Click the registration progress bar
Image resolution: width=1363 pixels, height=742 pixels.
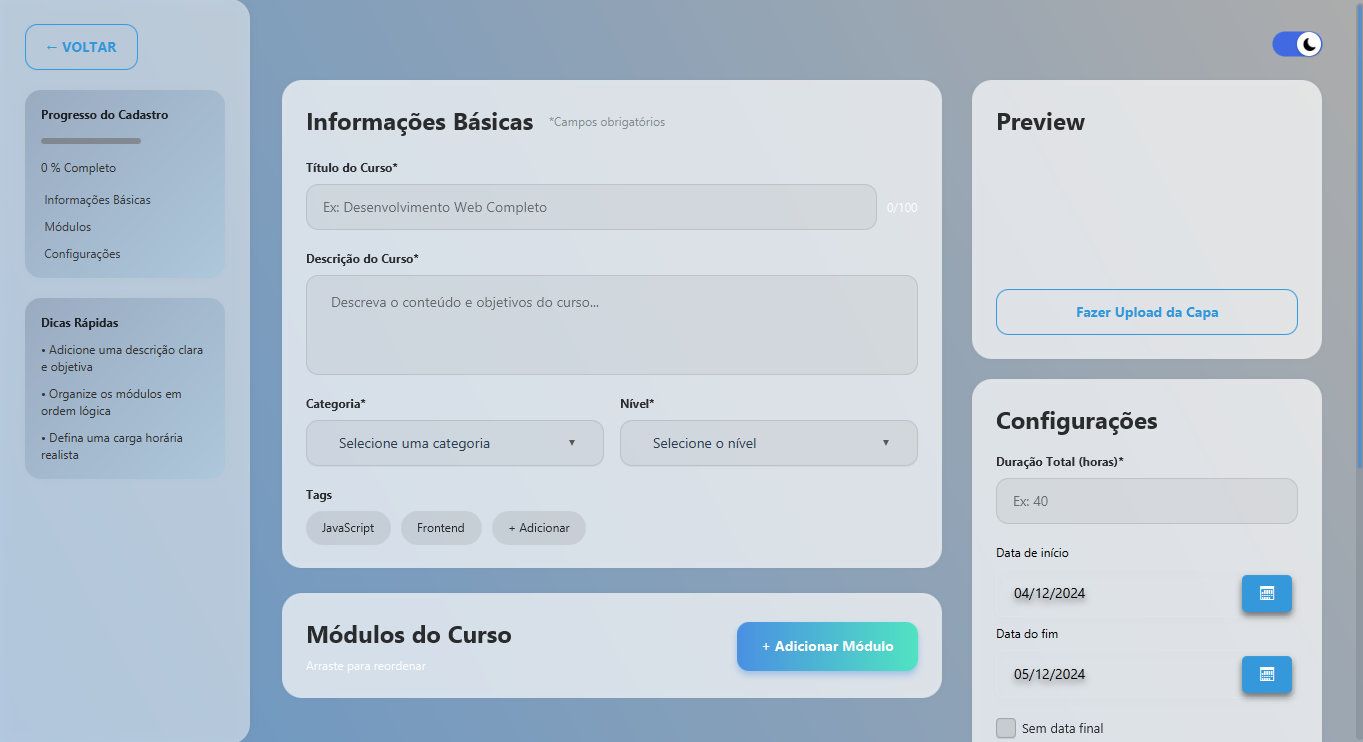click(x=91, y=141)
